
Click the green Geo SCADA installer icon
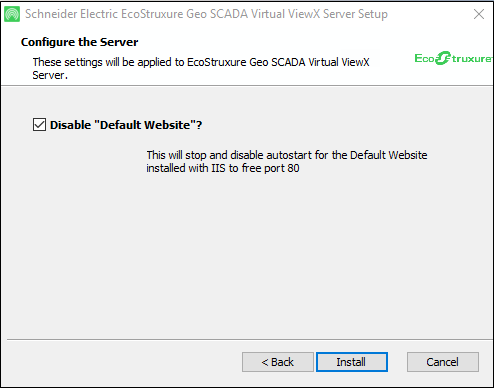(12, 14)
